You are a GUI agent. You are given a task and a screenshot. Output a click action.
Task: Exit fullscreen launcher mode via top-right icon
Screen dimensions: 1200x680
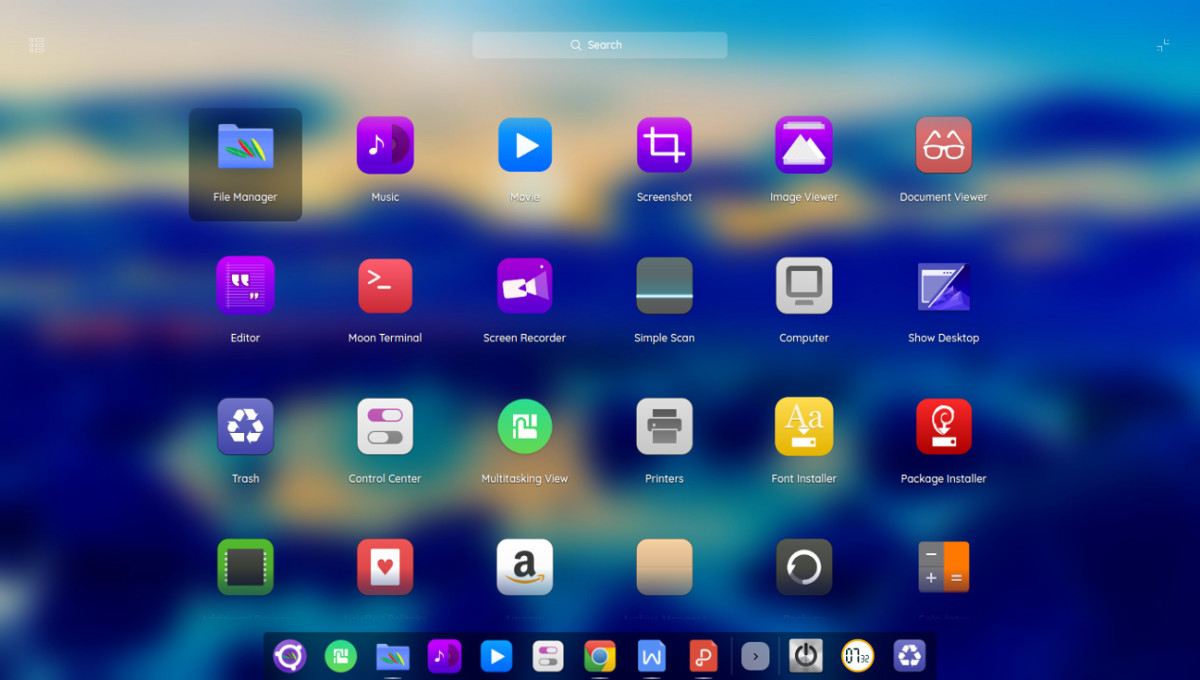(x=1162, y=45)
